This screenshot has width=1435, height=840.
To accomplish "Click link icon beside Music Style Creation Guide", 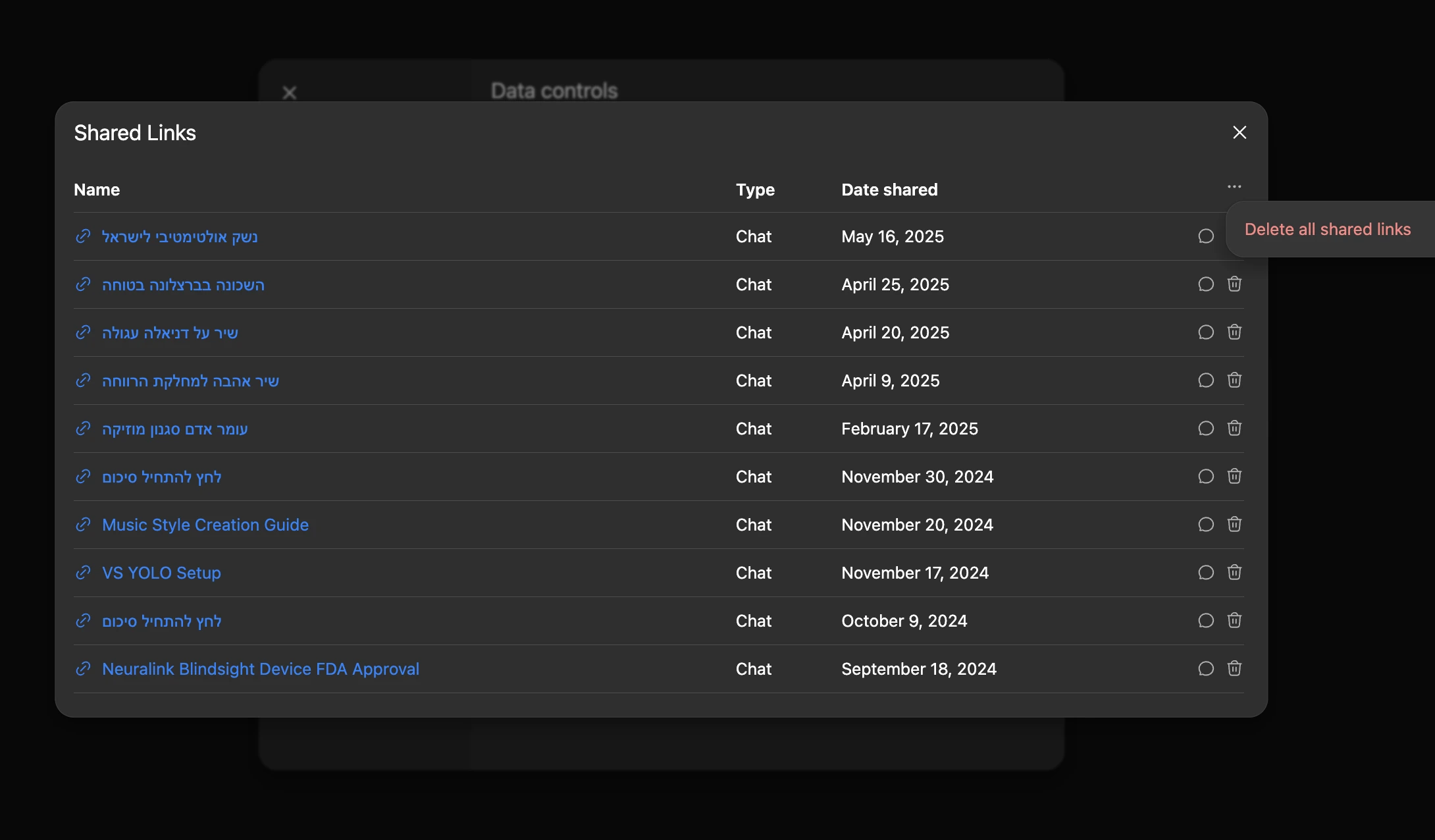I will tap(83, 525).
